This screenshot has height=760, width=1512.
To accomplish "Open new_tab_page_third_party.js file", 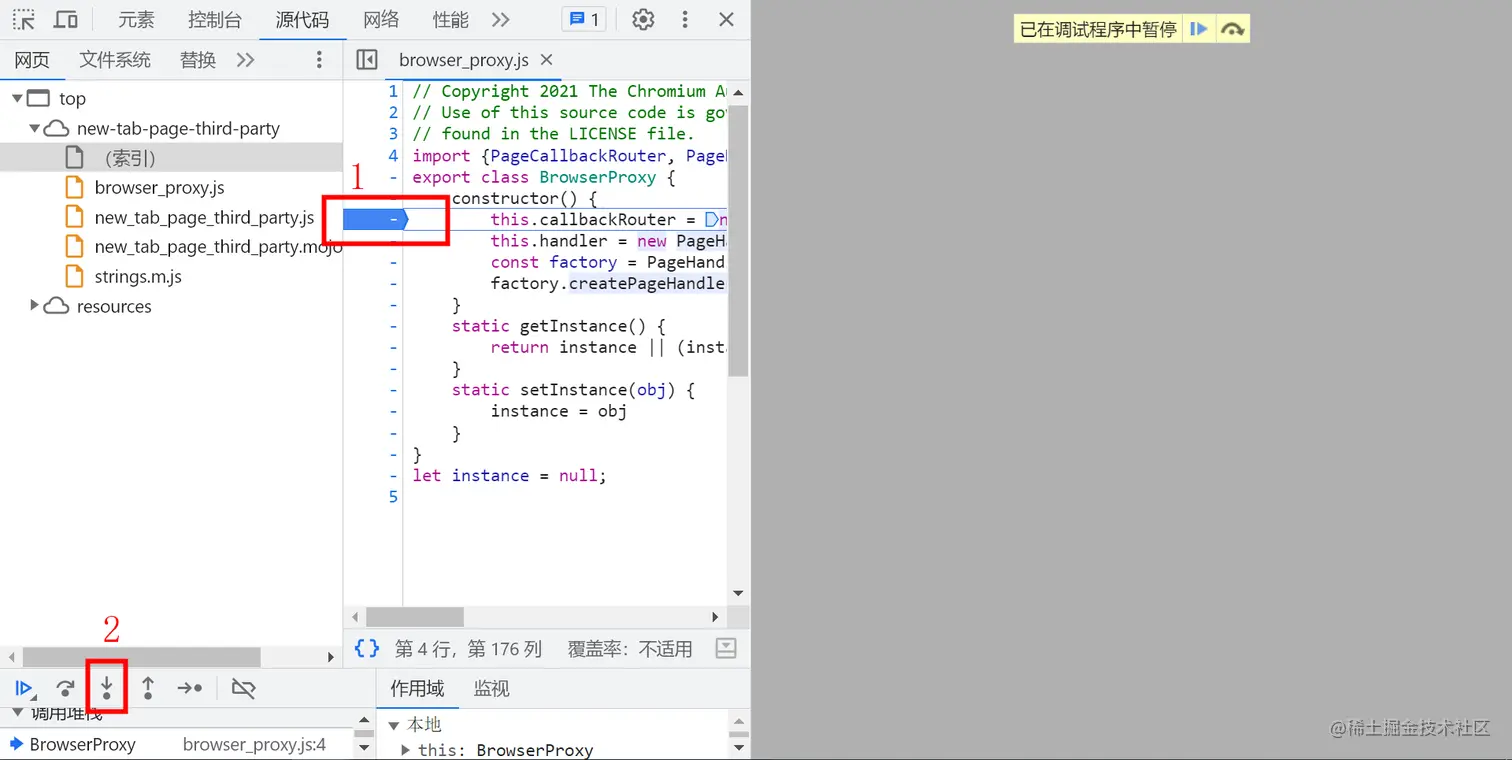I will point(204,217).
